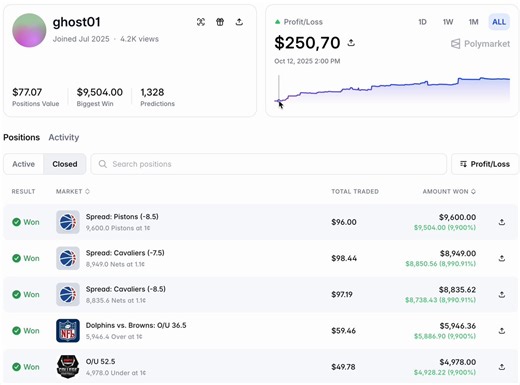Click the basketball icon for Cavaliers (-8.5)

coord(68,294)
